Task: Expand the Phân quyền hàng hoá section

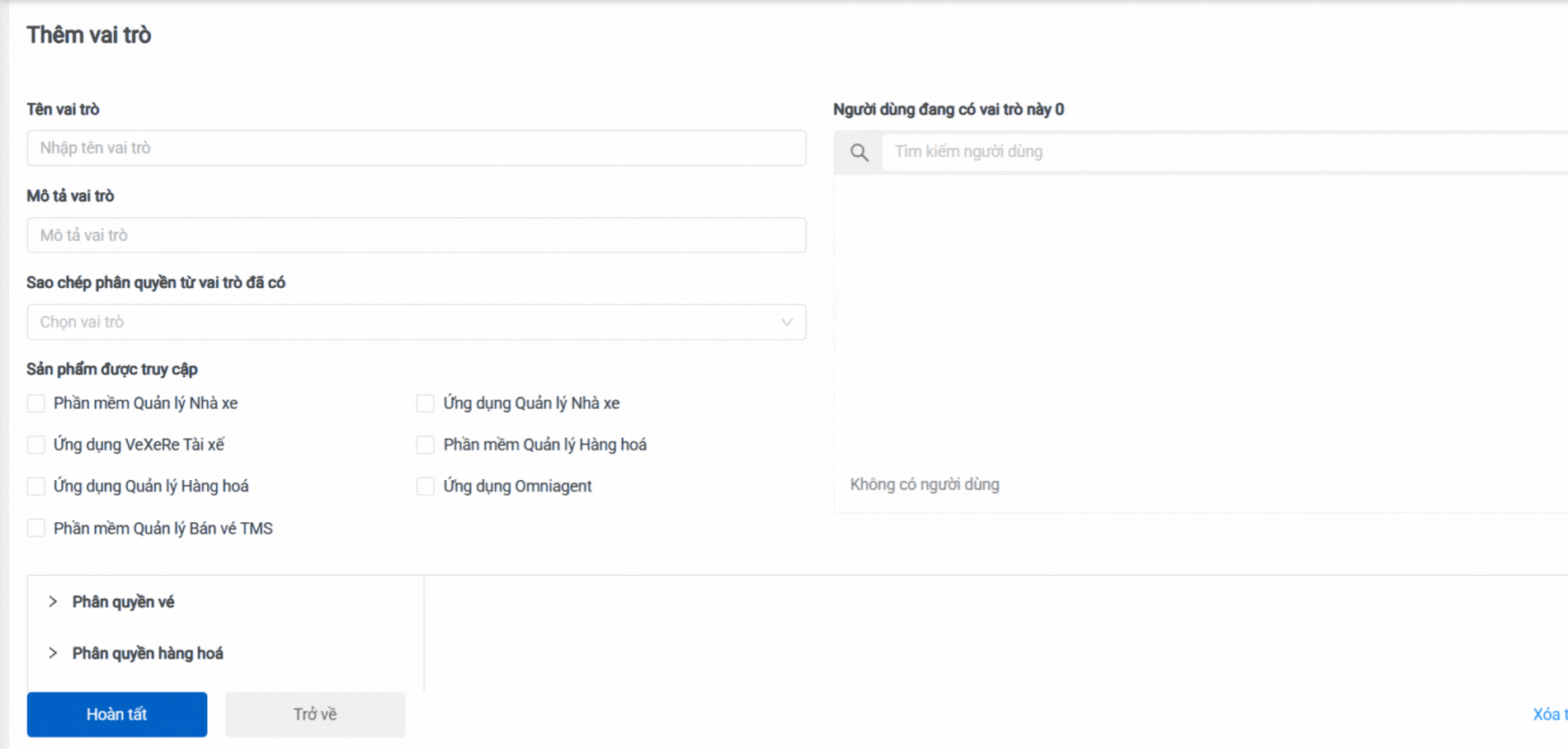Action: [53, 653]
